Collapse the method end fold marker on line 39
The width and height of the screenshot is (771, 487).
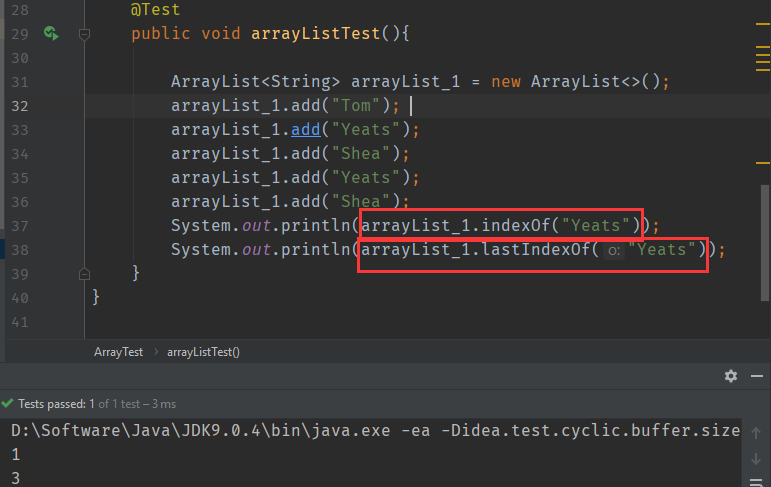tap(84, 274)
